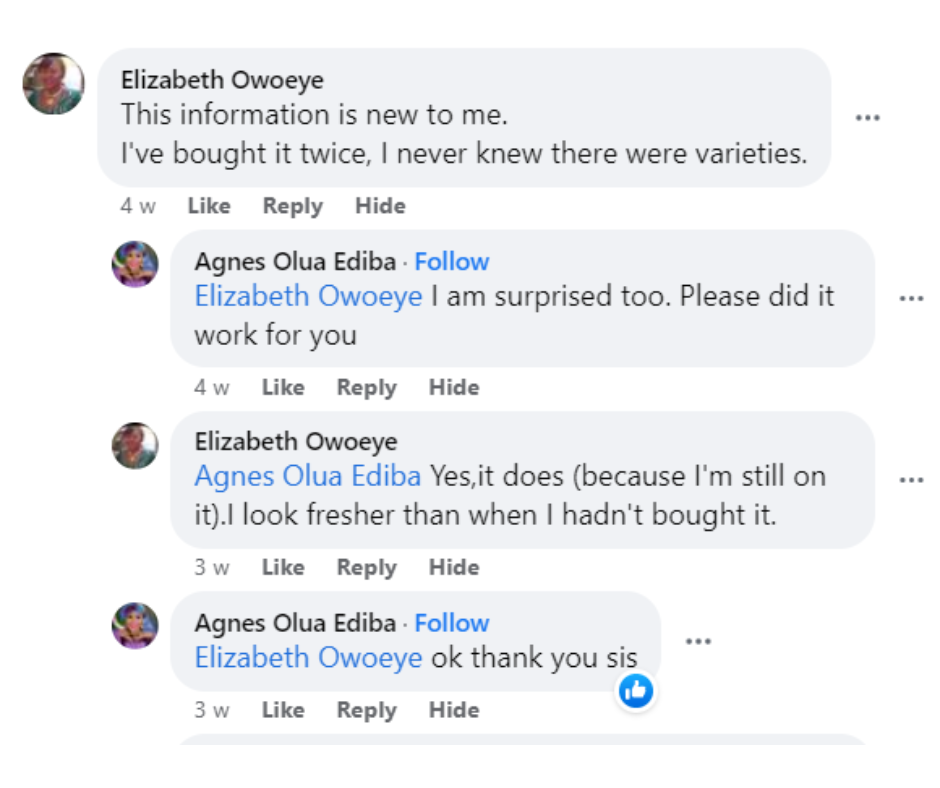940x788 pixels.
Task: Open options menu for Elizabeth's top comment
Action: coord(867,118)
